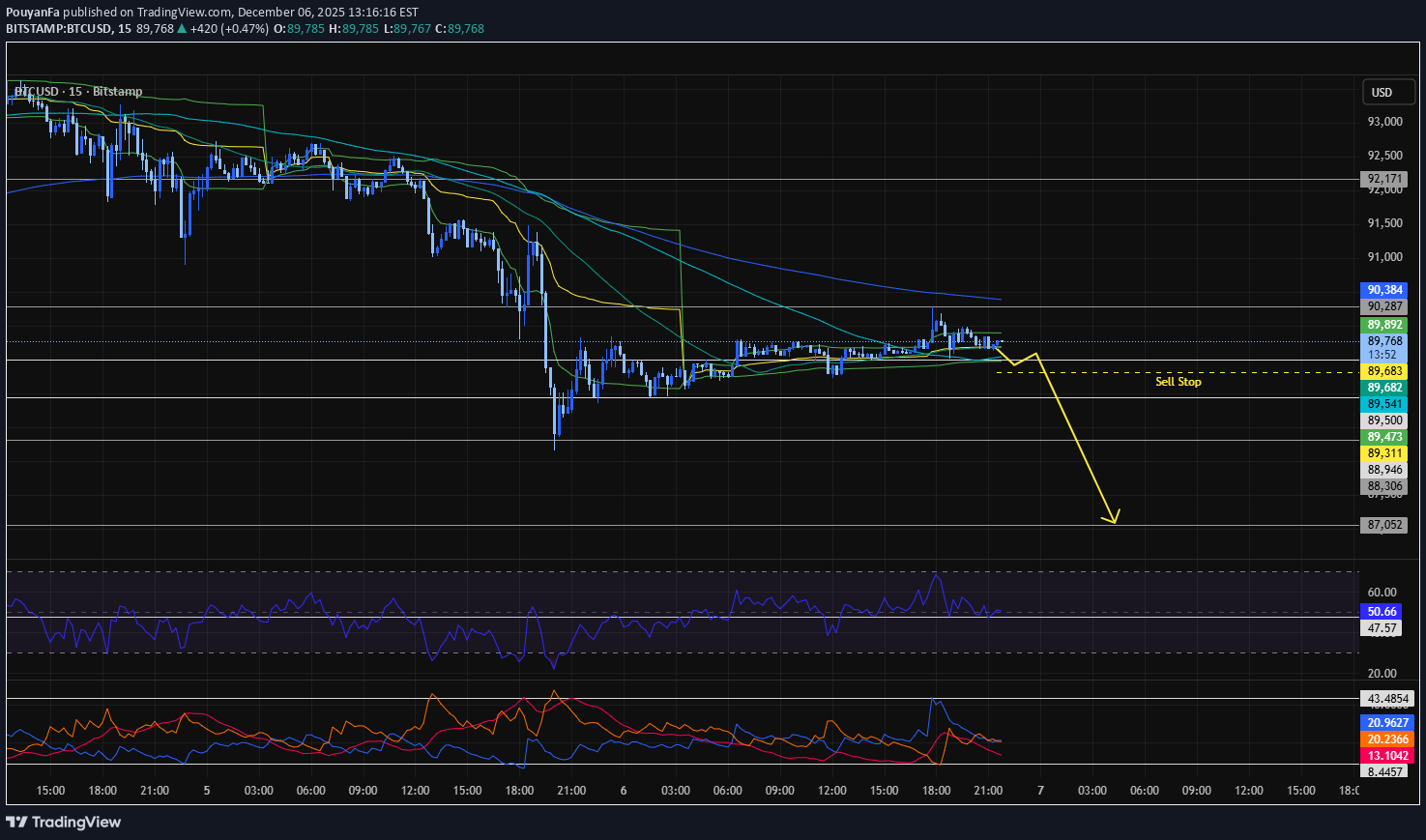This screenshot has width=1426, height=840.
Task: Select the BITSTAMP:BTCUSD symbol text in header
Action: [58, 29]
